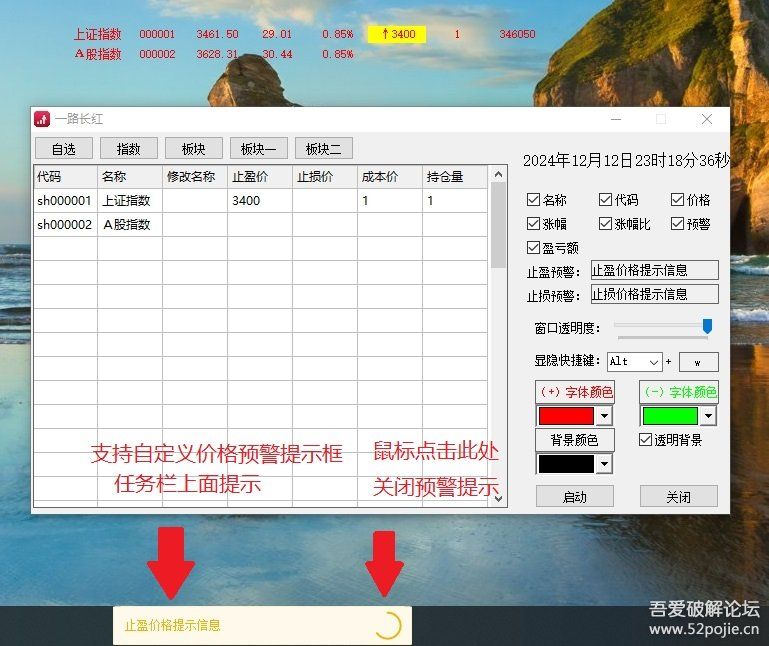
Task: Uncheck the 名称 checkbox
Action: pyautogui.click(x=534, y=200)
